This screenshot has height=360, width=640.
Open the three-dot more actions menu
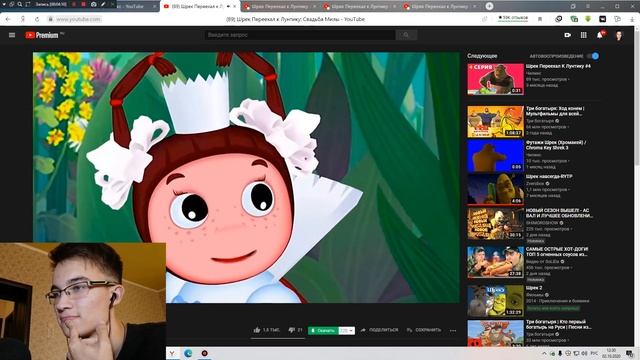tap(453, 330)
